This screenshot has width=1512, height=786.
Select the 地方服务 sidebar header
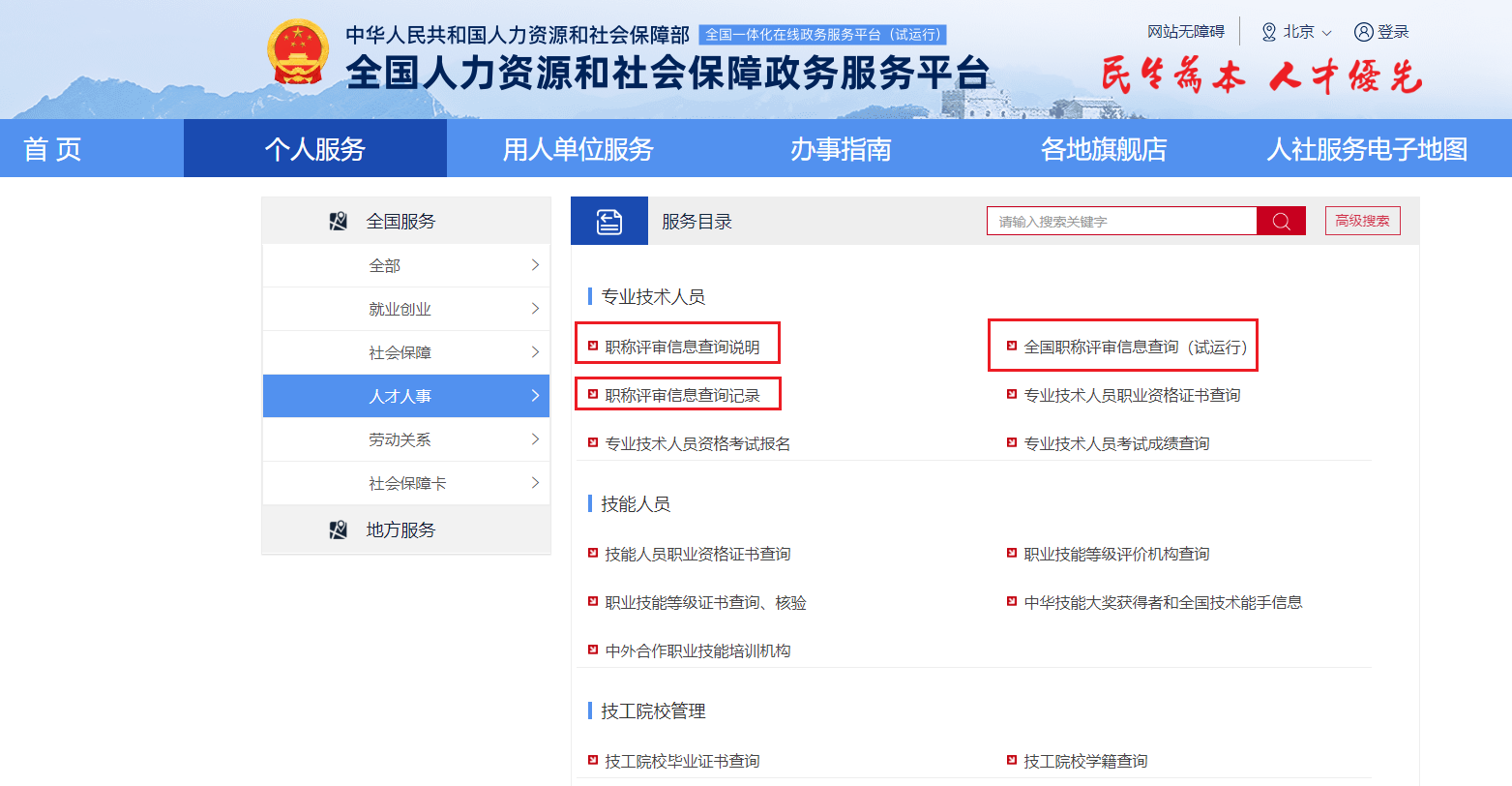click(x=406, y=529)
